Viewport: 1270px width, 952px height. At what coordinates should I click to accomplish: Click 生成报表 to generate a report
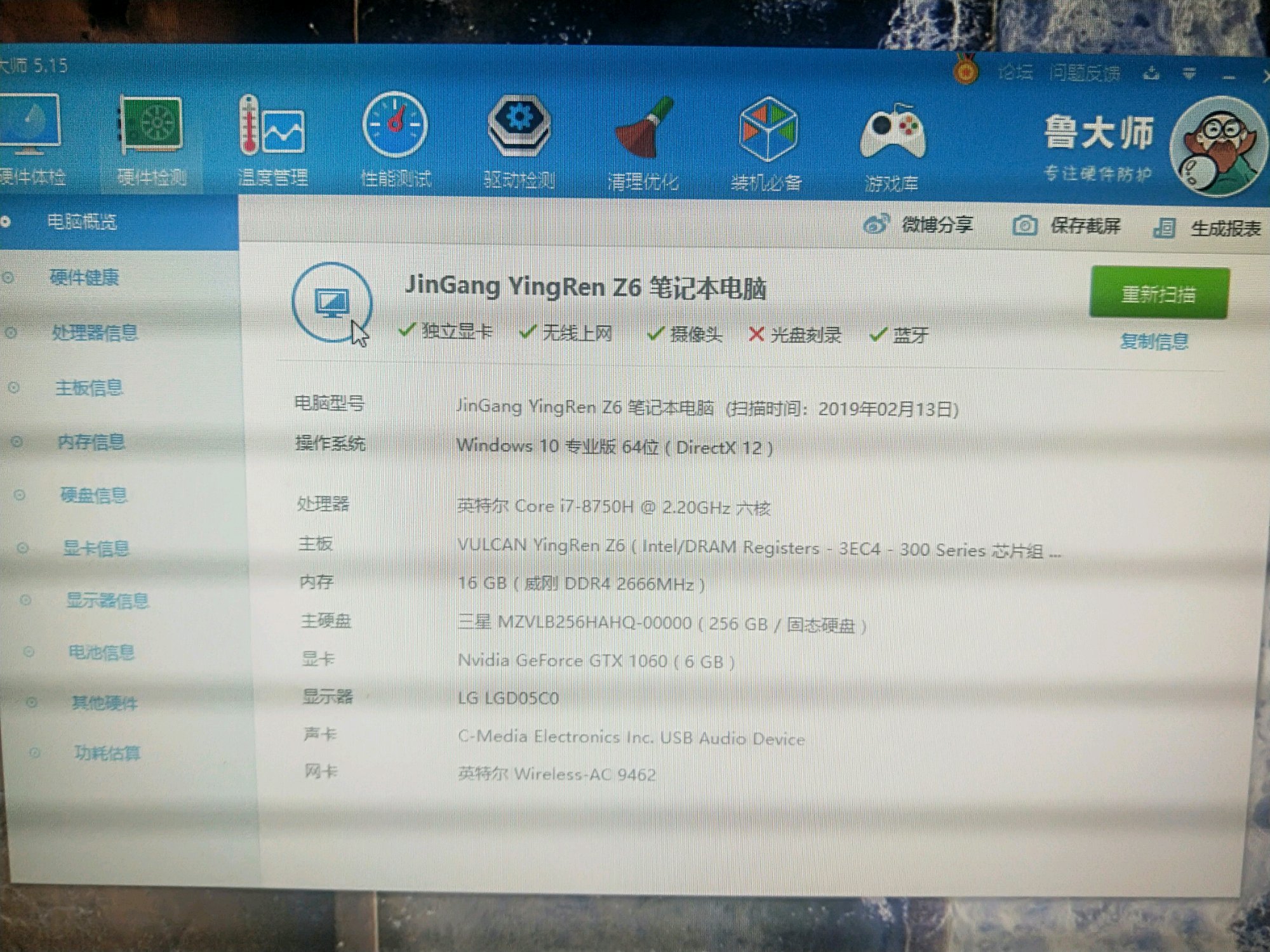pyautogui.click(x=1207, y=228)
